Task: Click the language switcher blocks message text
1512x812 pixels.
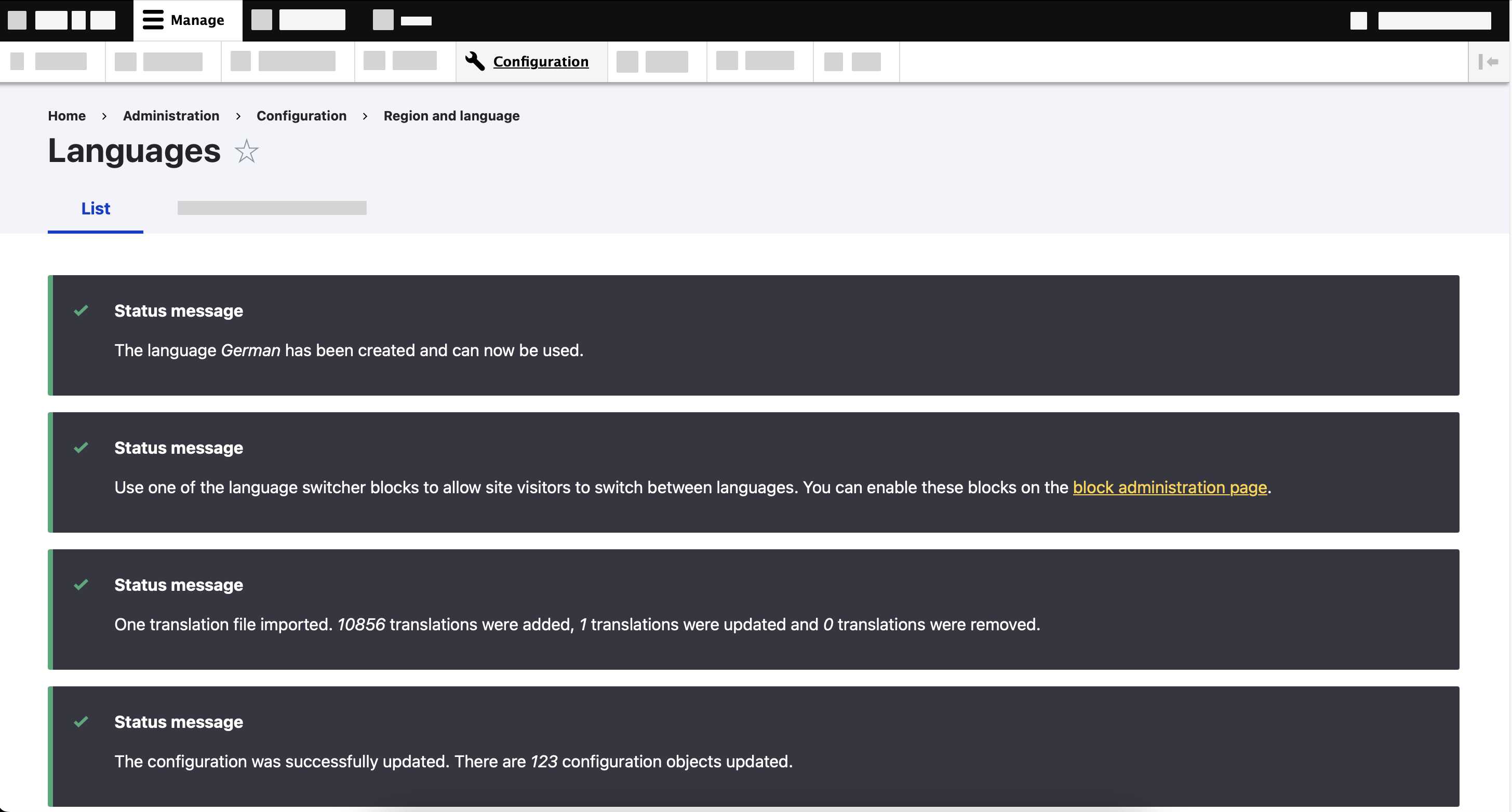Action: [x=692, y=487]
